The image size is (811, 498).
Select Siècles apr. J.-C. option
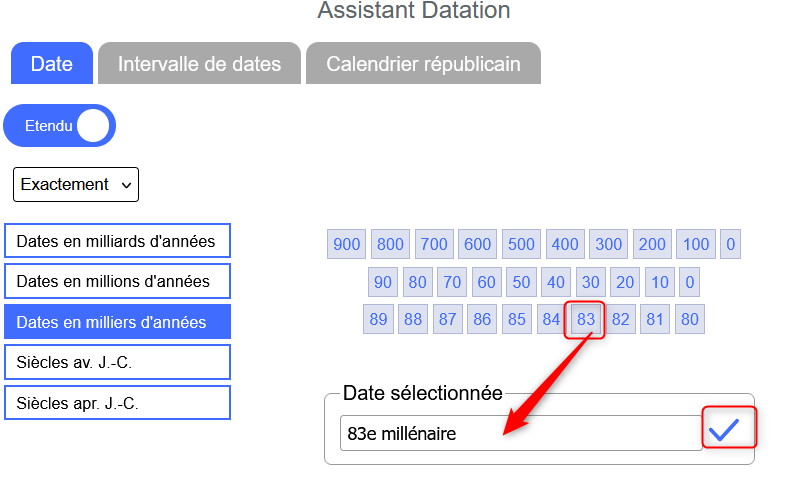[117, 403]
